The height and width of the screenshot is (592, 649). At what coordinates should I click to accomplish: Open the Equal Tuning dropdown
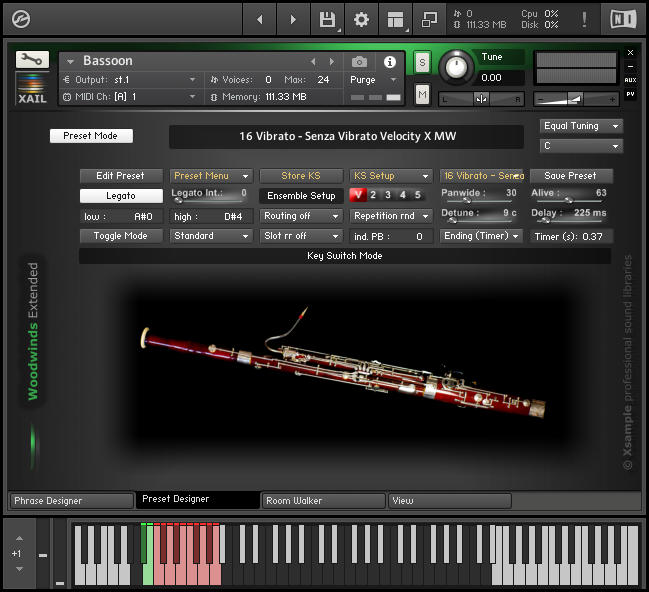click(x=581, y=126)
